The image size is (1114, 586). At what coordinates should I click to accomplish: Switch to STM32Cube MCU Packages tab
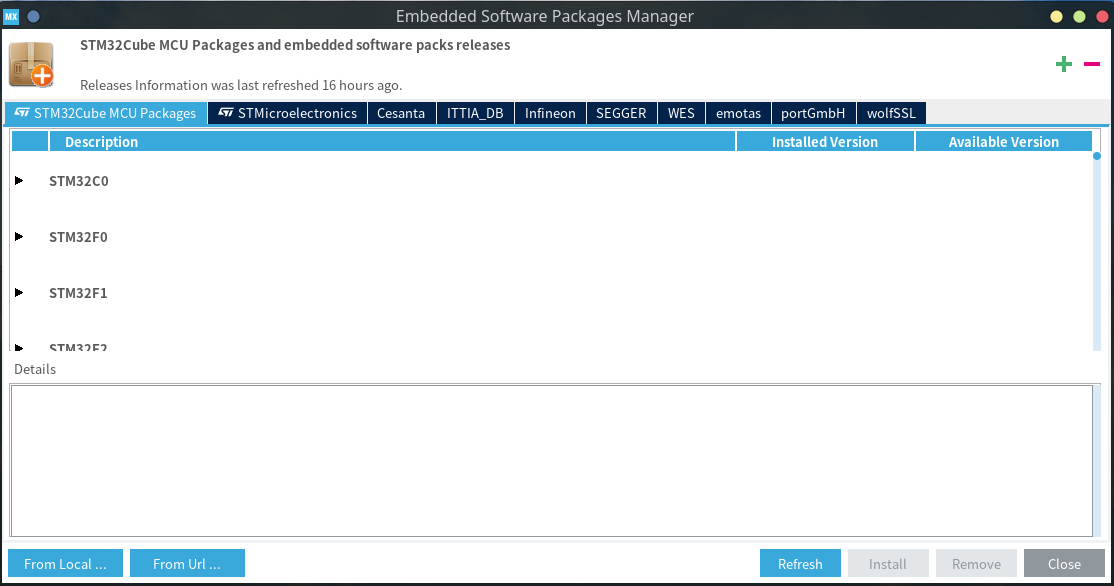106,113
